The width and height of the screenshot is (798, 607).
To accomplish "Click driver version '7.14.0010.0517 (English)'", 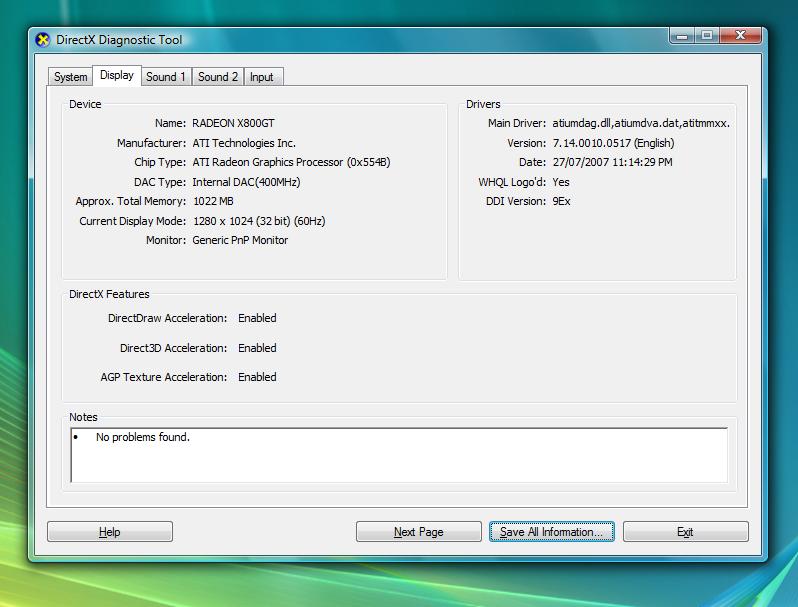I will [x=613, y=143].
